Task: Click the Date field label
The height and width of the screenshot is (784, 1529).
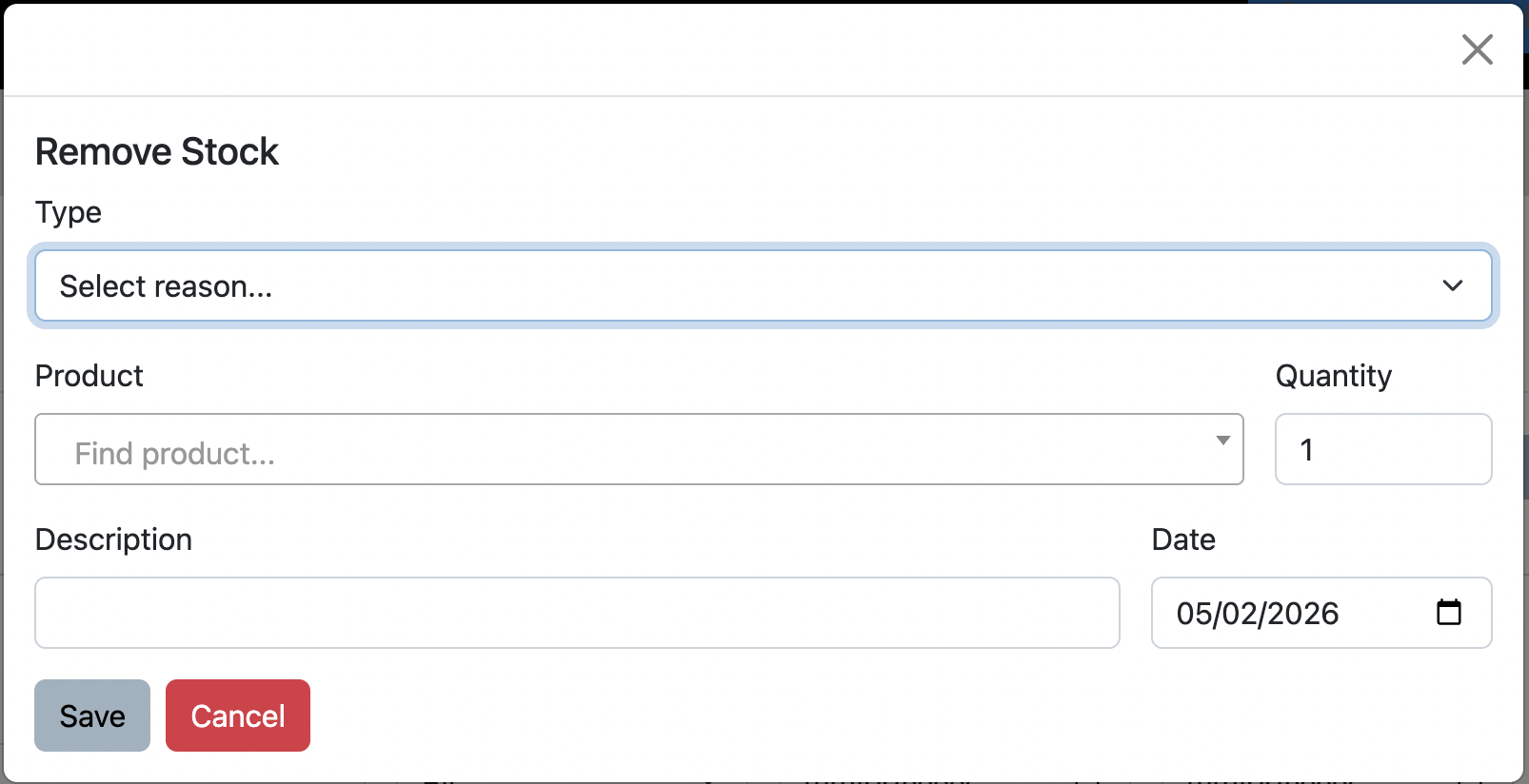Action: 1183,539
